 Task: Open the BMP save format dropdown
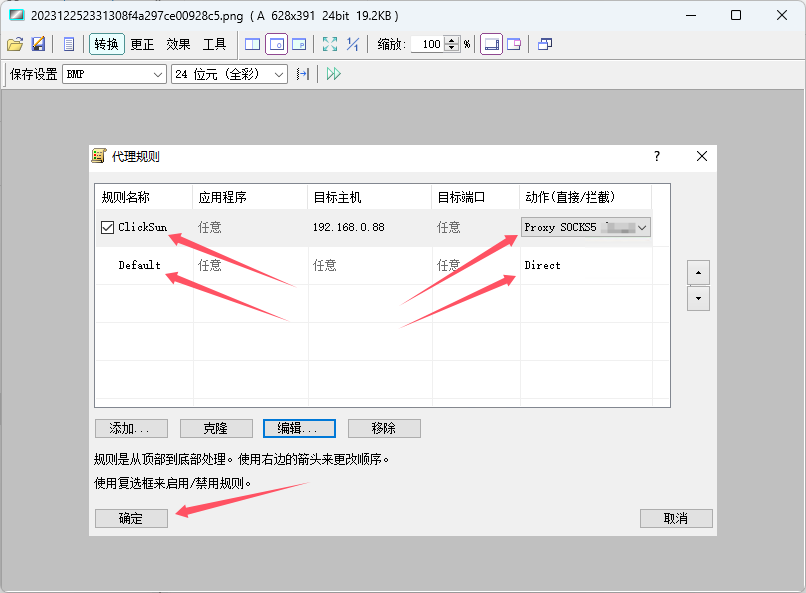pos(115,74)
